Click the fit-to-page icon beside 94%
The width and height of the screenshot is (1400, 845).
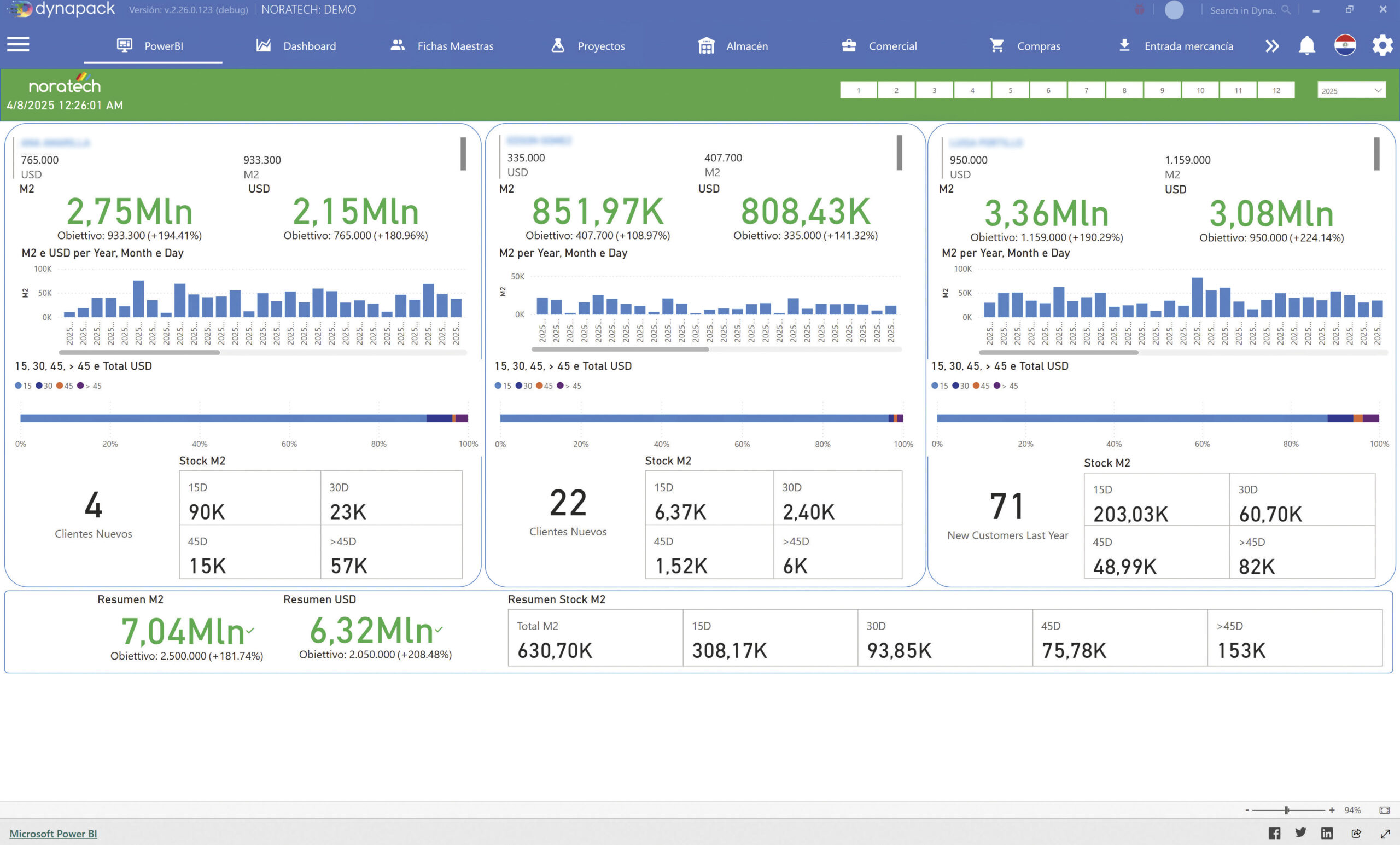[1385, 811]
